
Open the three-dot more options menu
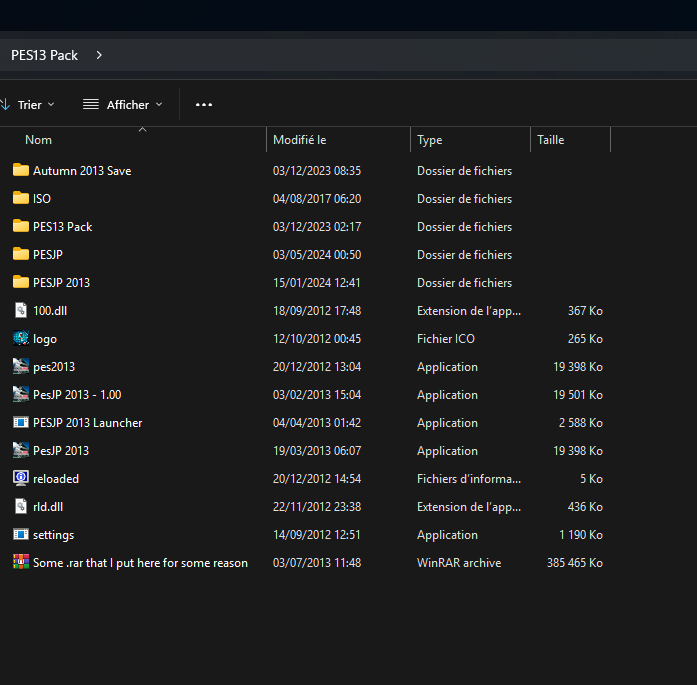click(x=204, y=104)
